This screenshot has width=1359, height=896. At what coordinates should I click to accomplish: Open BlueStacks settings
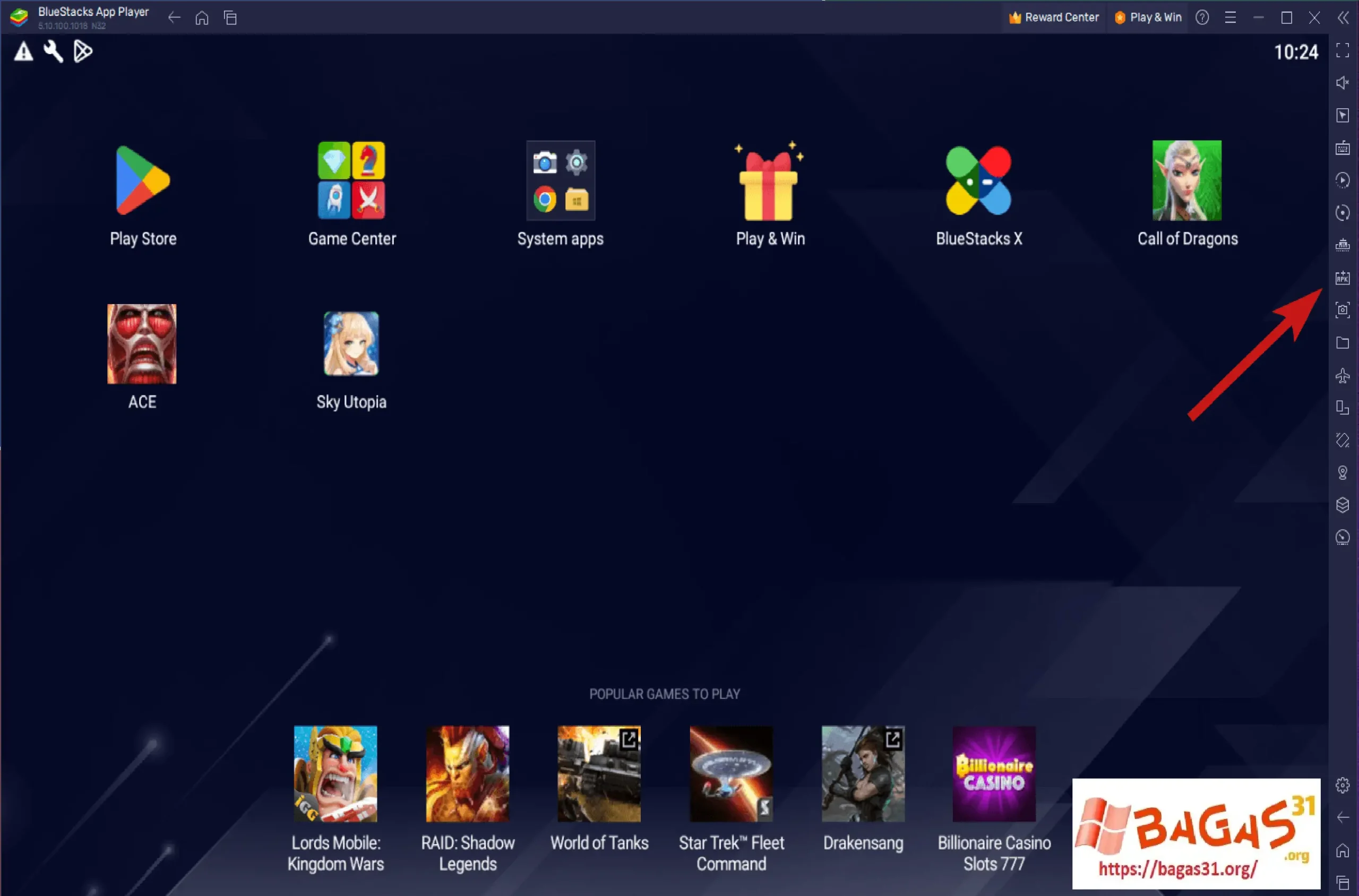coord(1343,786)
